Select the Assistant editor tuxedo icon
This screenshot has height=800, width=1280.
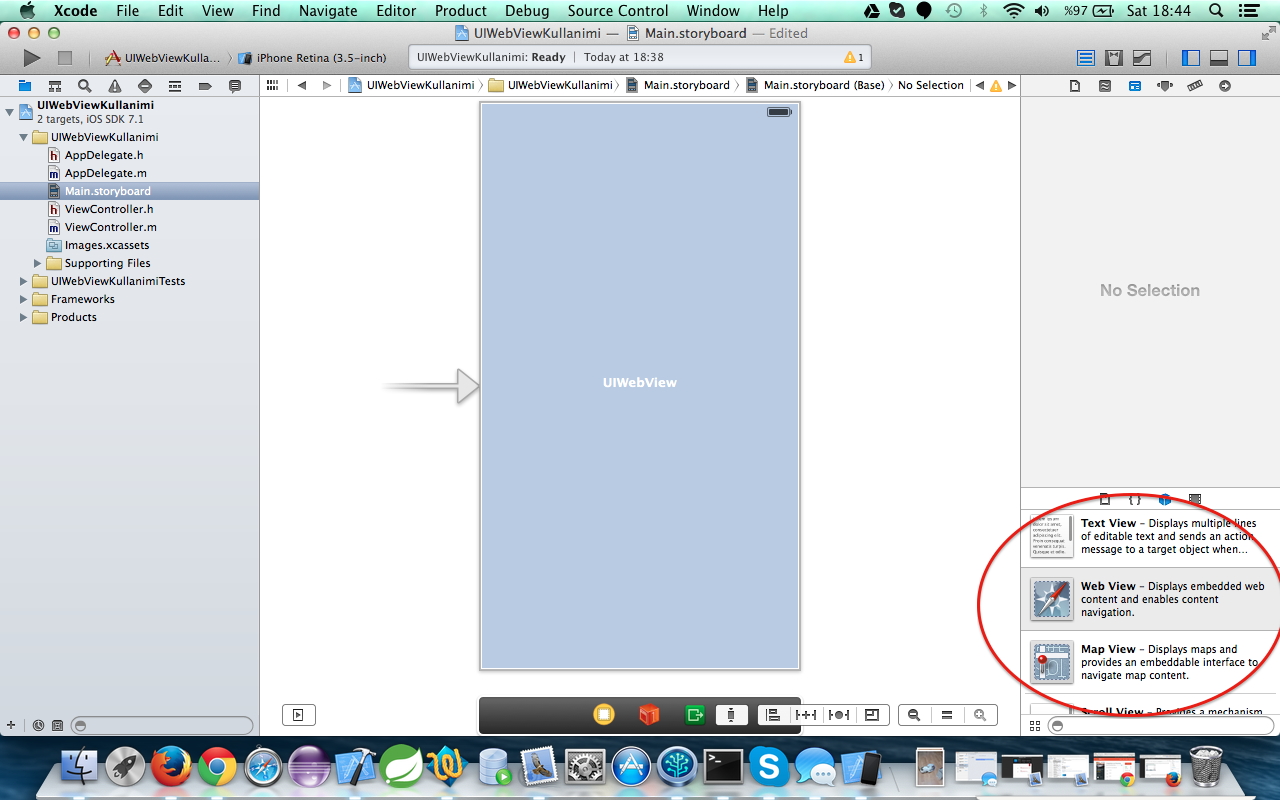(1114, 58)
